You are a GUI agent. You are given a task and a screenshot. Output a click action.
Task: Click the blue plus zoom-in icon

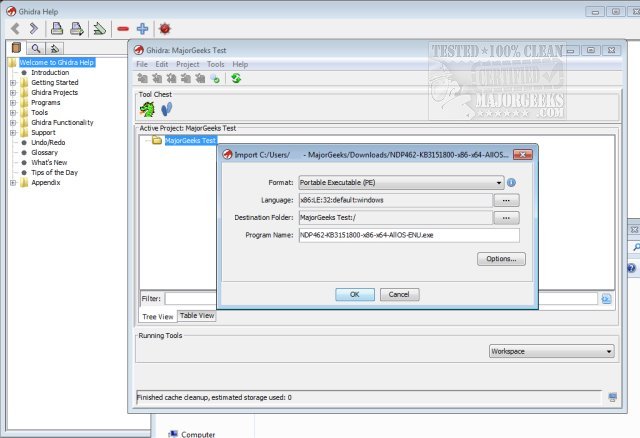[x=142, y=29]
